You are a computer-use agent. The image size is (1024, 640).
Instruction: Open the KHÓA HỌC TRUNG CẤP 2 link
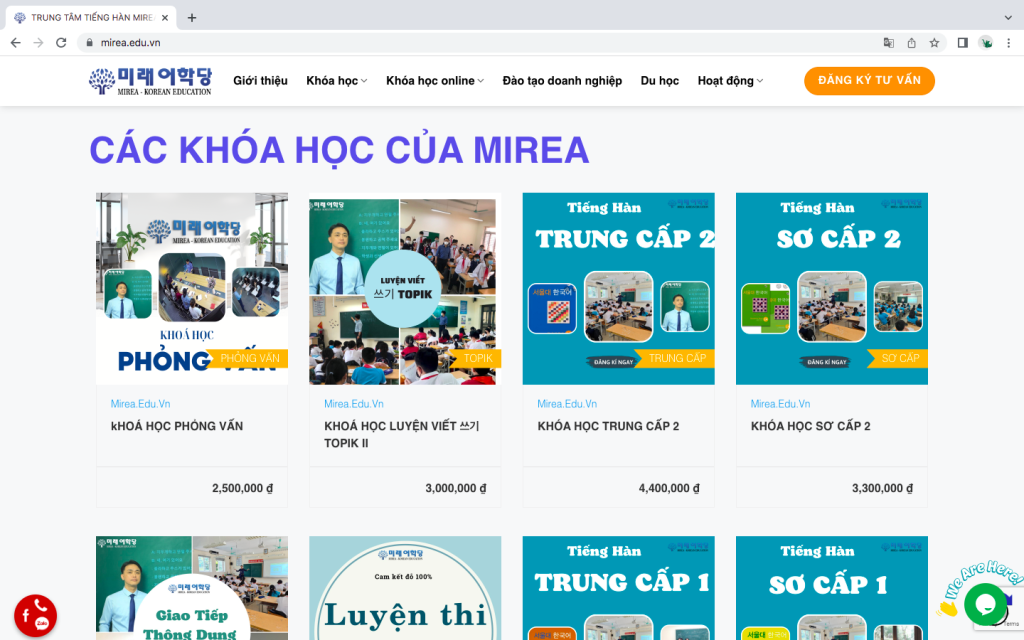pos(608,426)
